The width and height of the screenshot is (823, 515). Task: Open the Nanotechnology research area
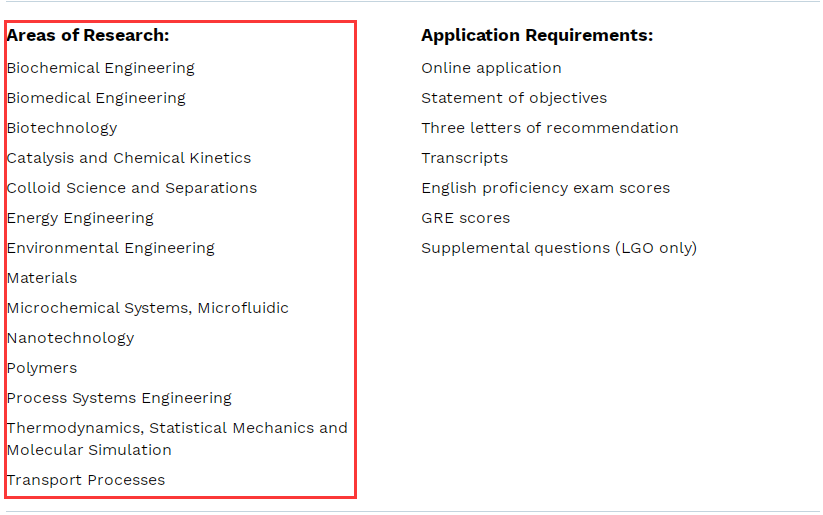tap(70, 338)
